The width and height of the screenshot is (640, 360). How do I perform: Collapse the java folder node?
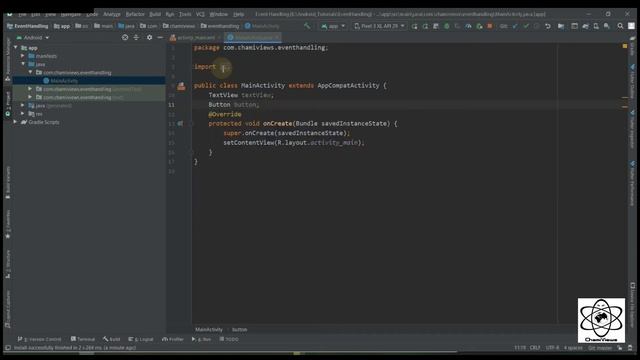(23, 64)
